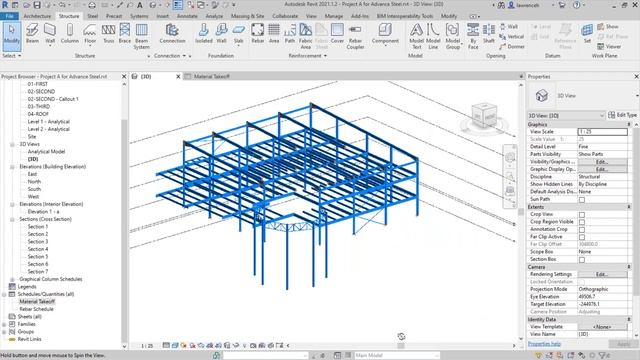Open the Select panel dropdown
640x360 pixels.
point(11,56)
